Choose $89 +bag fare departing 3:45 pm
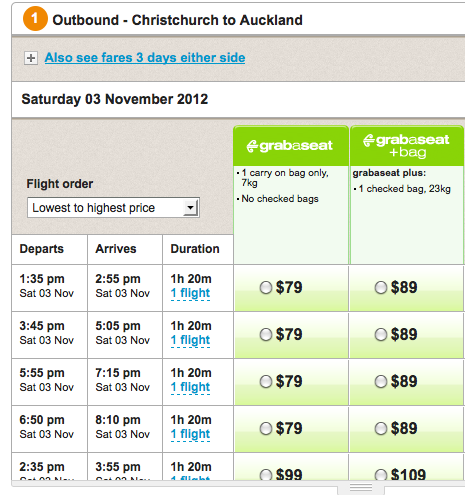 pyautogui.click(x=381, y=335)
